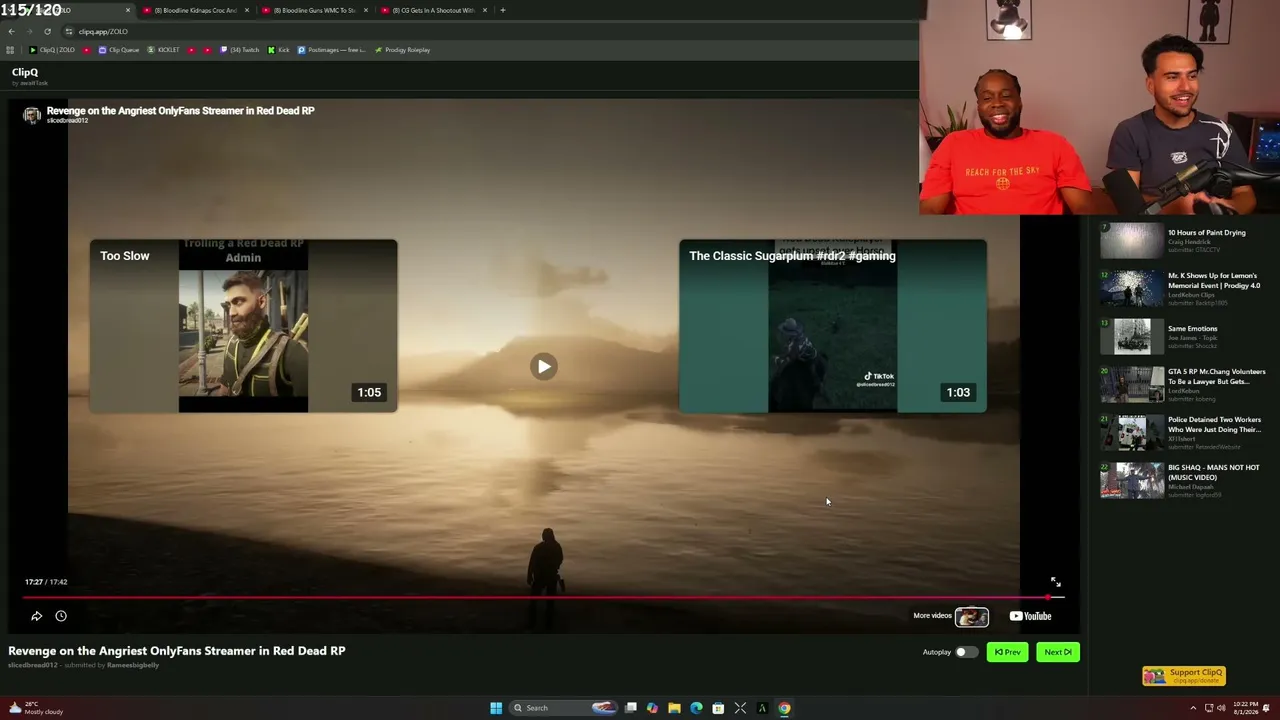Select 'BIG SHAQ - MANS NOT HOT' clip

(1184, 481)
